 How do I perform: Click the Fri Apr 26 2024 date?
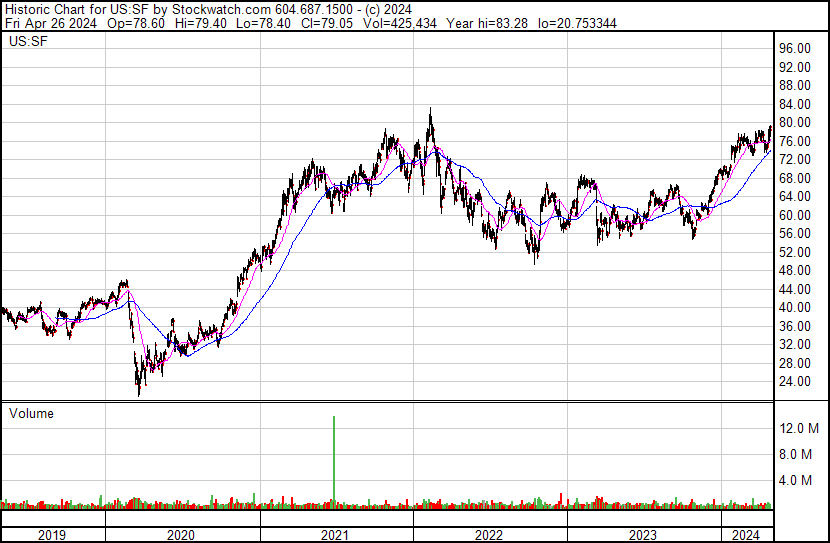pos(51,23)
